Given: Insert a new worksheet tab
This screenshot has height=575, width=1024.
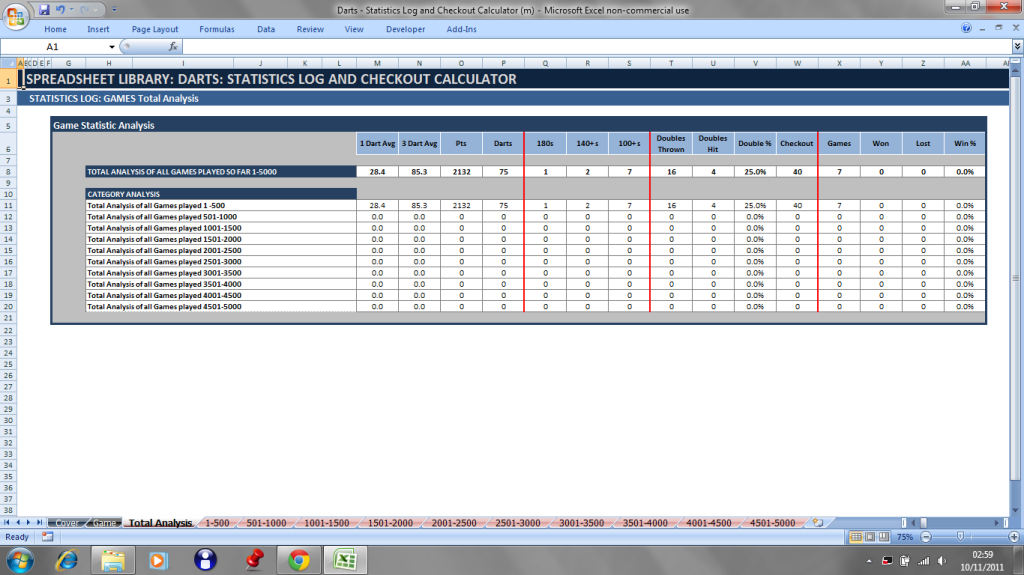Looking at the screenshot, I should click(x=817, y=523).
